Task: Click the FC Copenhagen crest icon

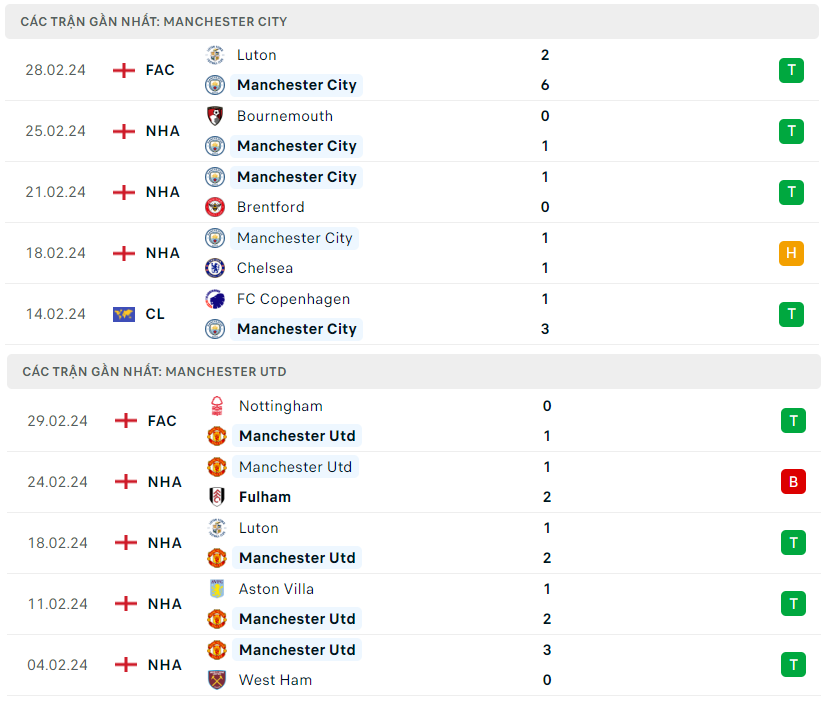Action: (215, 299)
